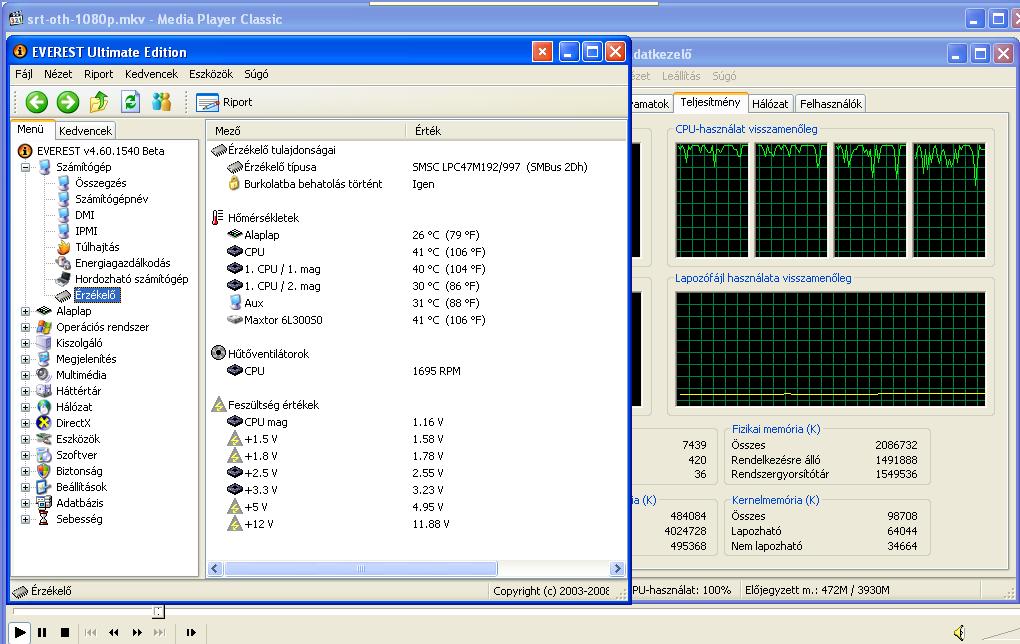Image resolution: width=1020 pixels, height=644 pixels.
Task: Click the horizontal scrollbar left arrow
Action: coord(215,569)
